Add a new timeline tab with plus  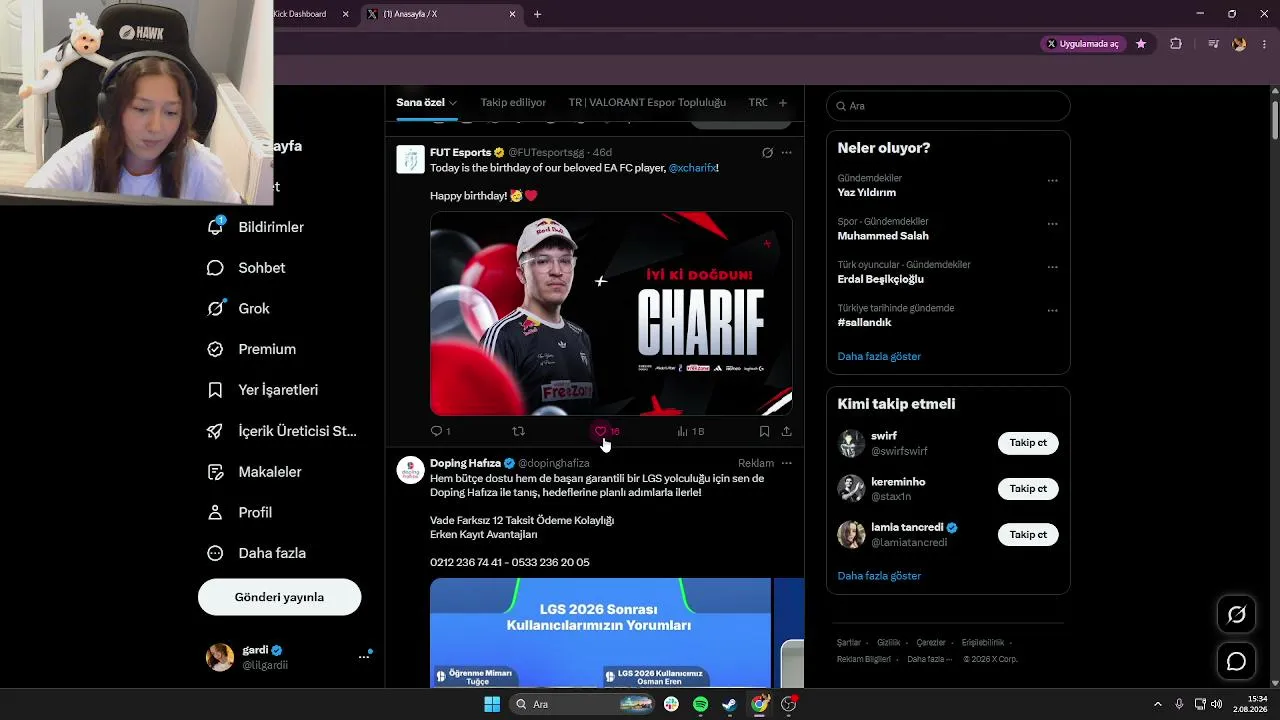pyautogui.click(x=782, y=102)
